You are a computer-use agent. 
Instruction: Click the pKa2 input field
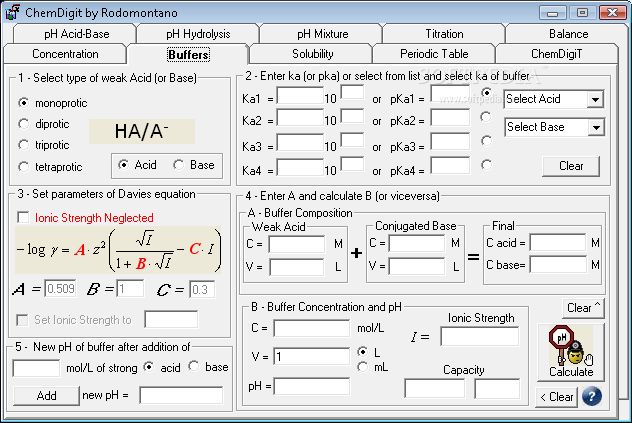[450, 117]
